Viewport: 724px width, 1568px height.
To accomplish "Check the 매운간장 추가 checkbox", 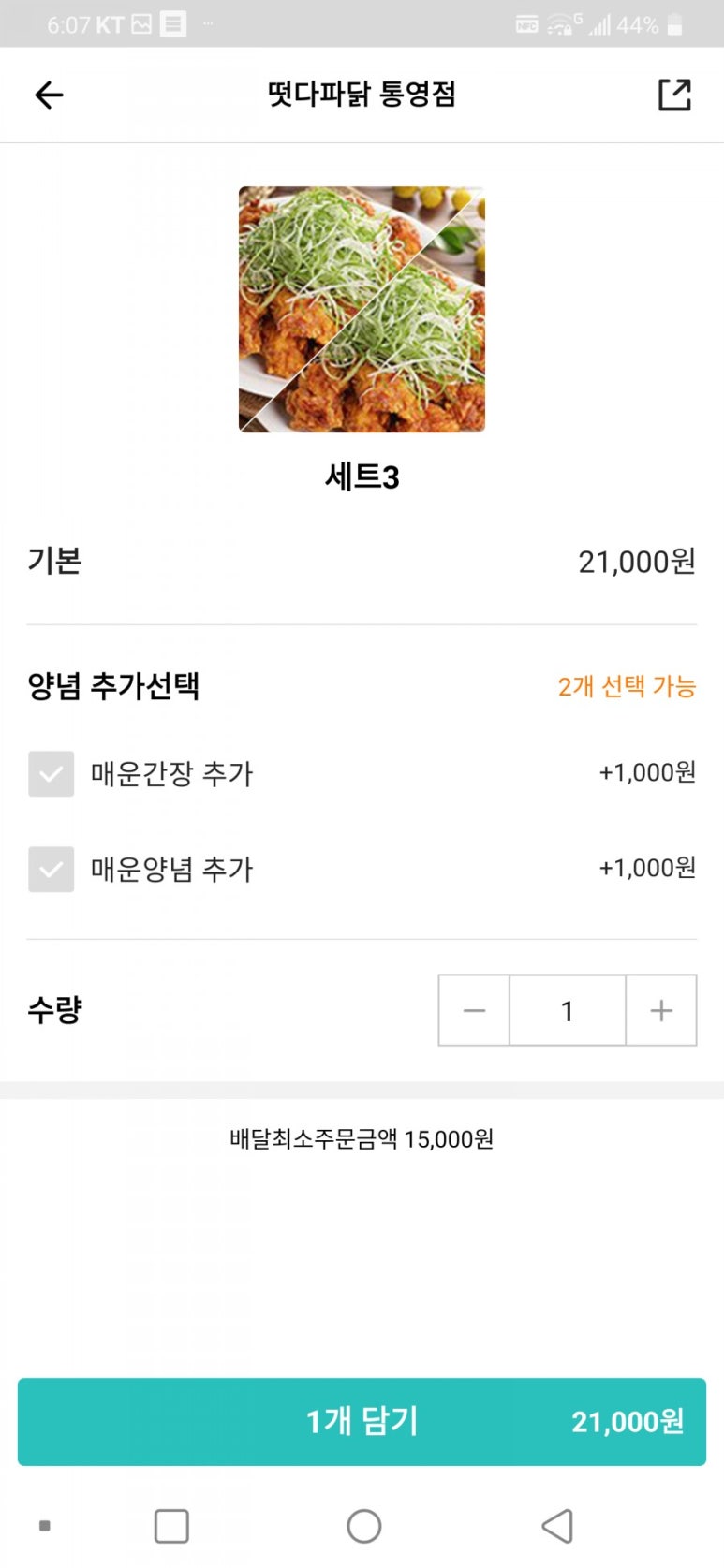I will point(52,774).
